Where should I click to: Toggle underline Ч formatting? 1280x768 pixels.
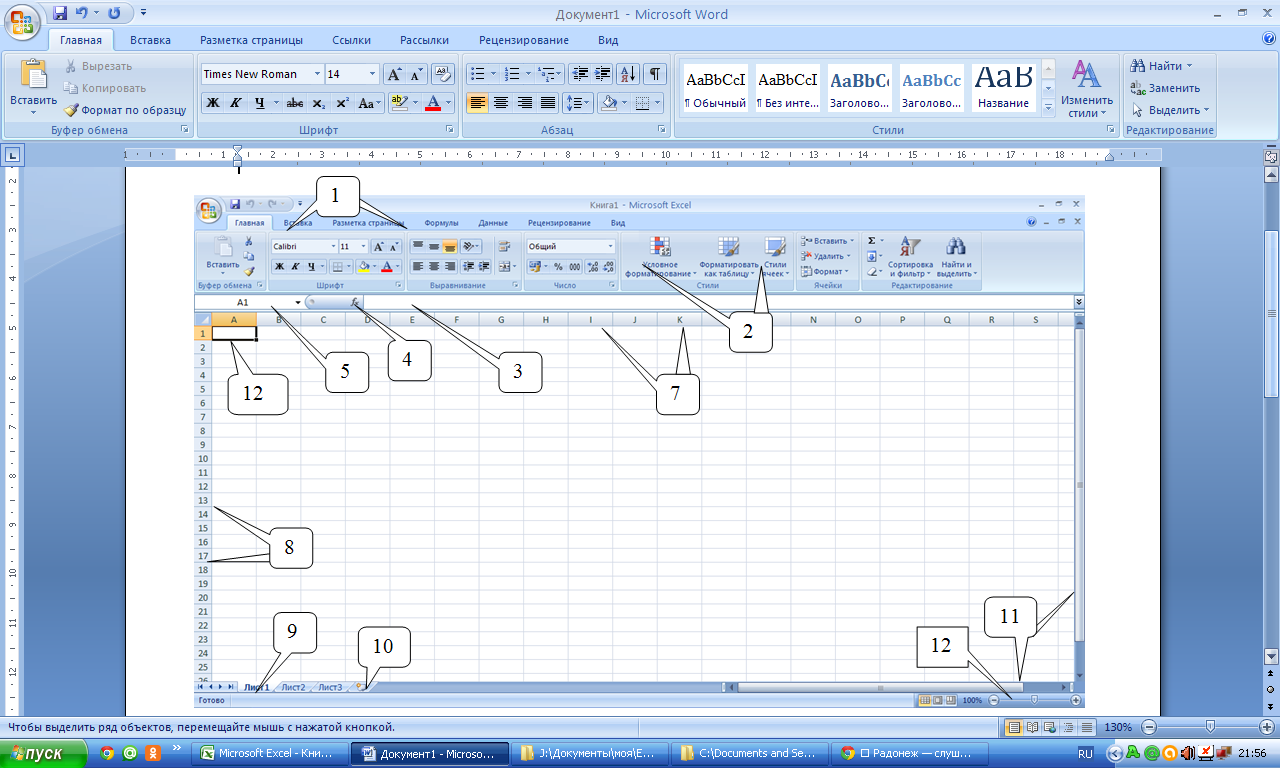[x=259, y=103]
